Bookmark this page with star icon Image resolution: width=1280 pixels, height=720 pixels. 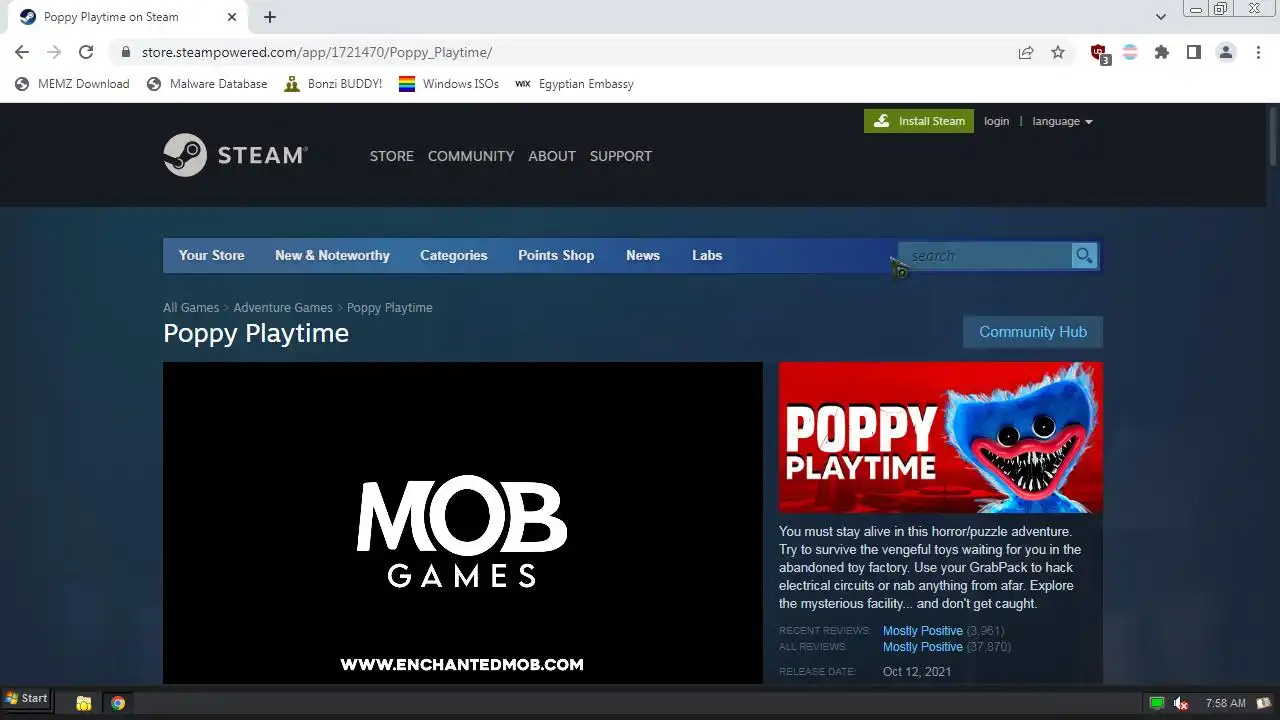(x=1058, y=52)
